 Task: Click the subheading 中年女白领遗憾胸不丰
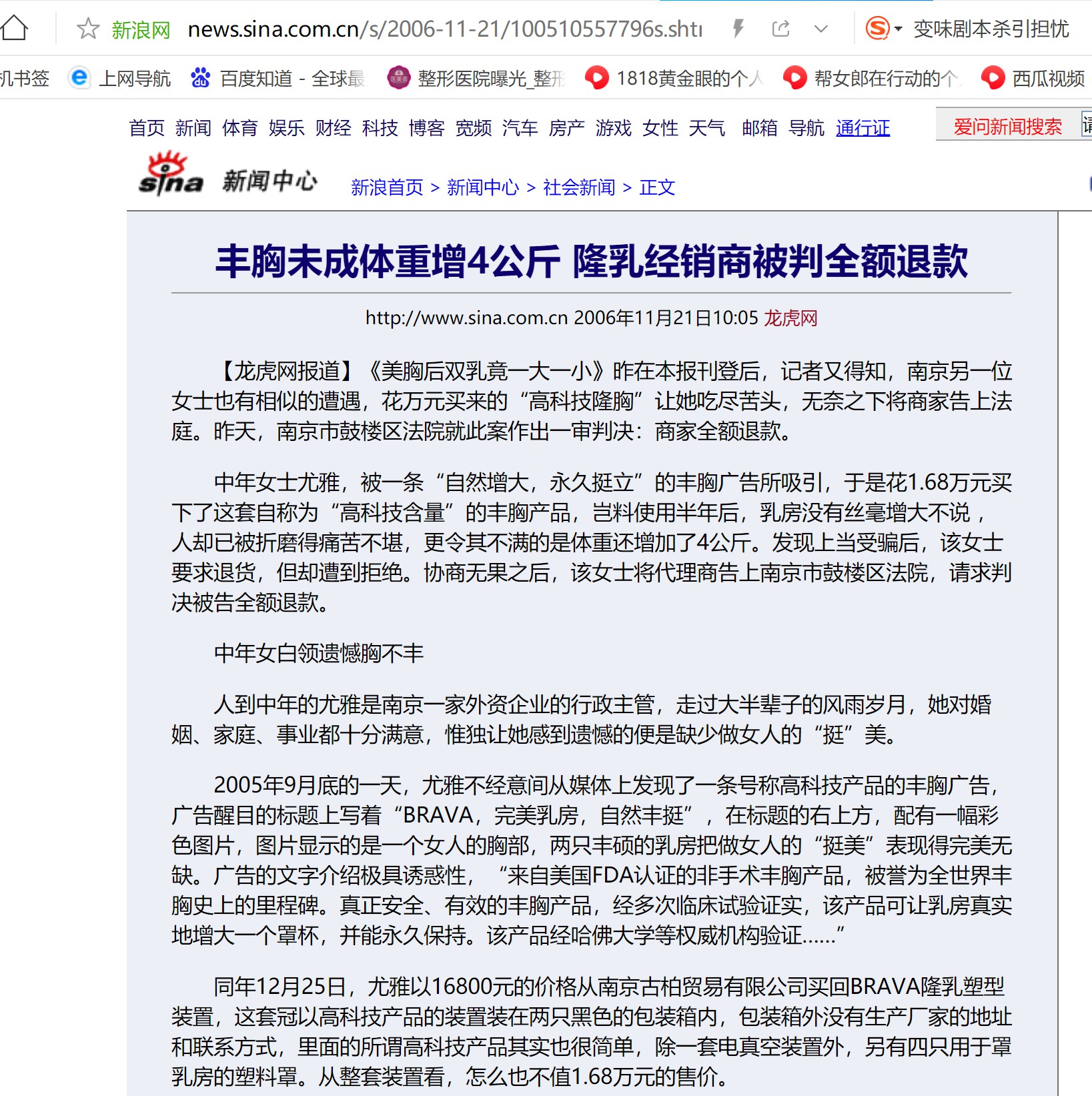(319, 653)
